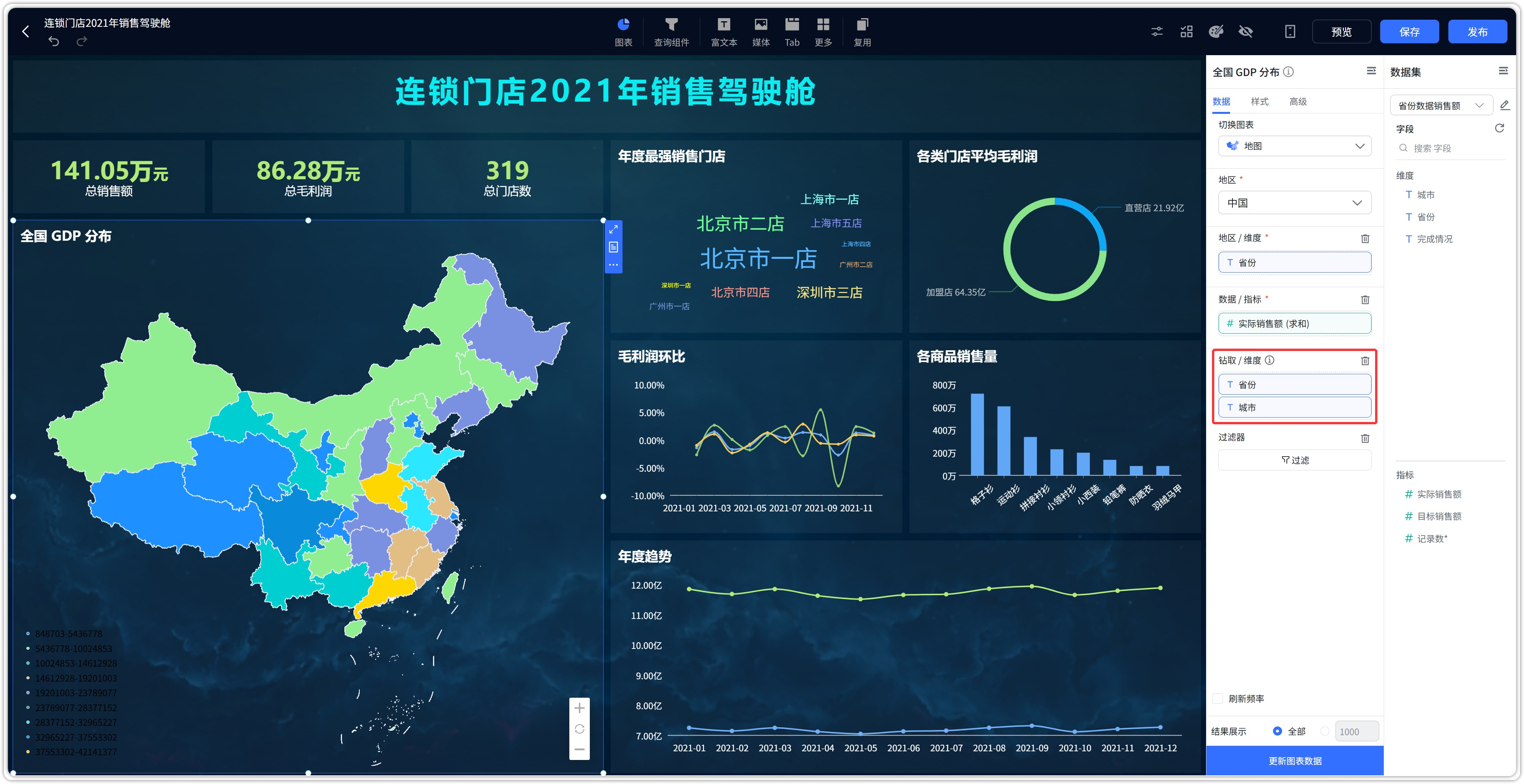Click 更新图表数据 update button
Image resolution: width=1524 pixels, height=784 pixels.
(x=1294, y=761)
